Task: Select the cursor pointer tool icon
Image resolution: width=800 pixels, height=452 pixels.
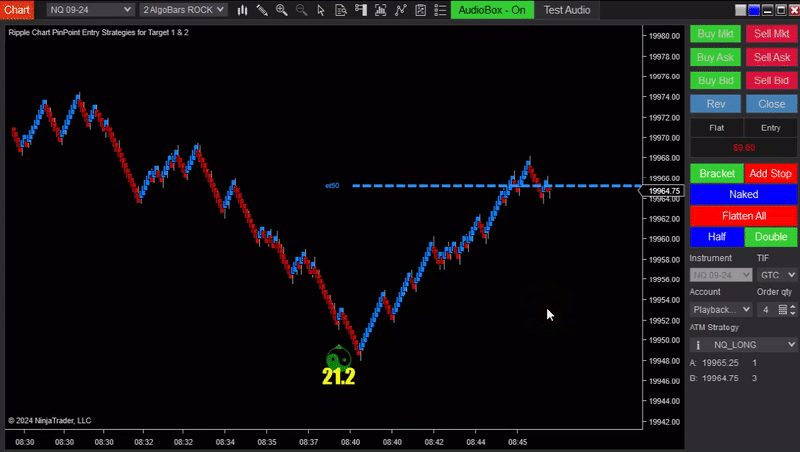Action: point(321,10)
